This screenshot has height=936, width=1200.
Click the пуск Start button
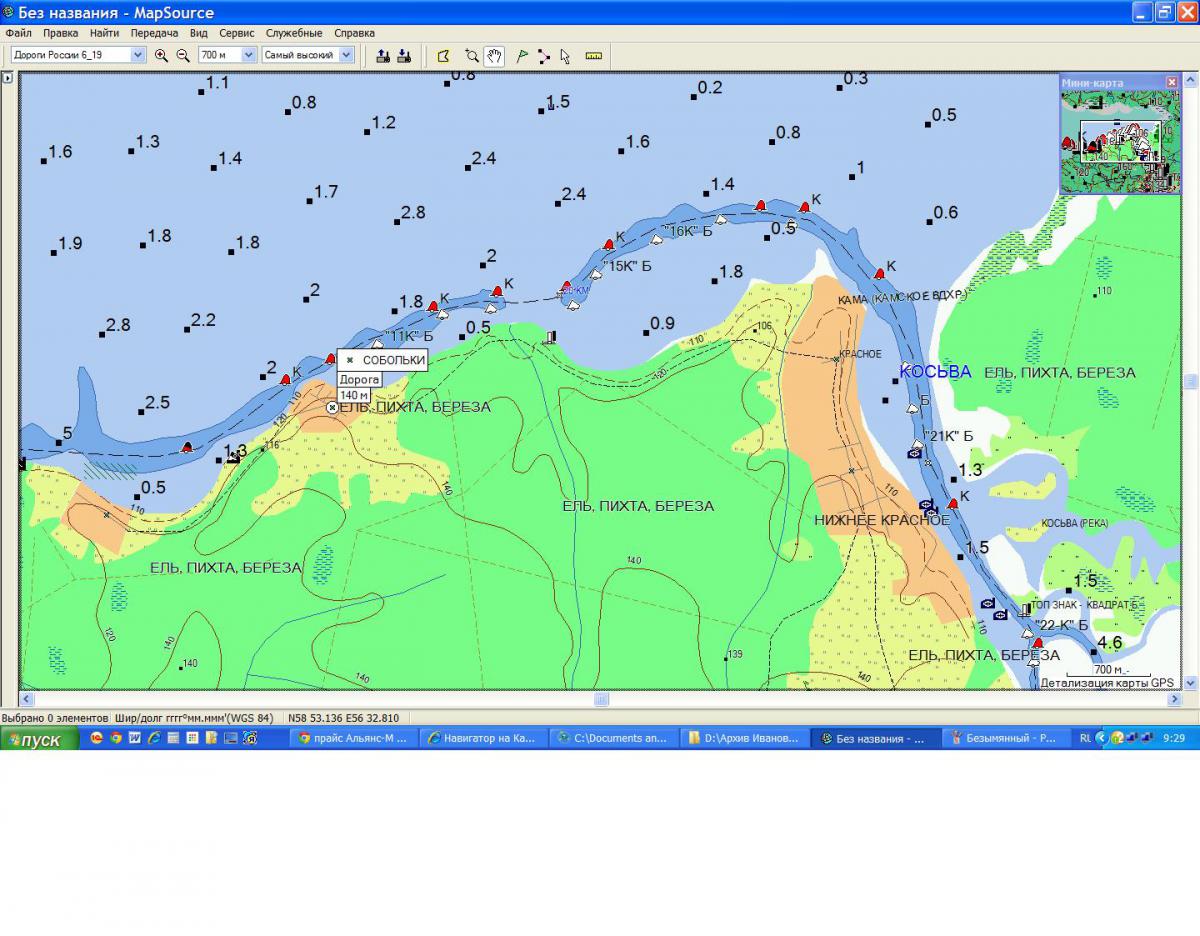40,739
